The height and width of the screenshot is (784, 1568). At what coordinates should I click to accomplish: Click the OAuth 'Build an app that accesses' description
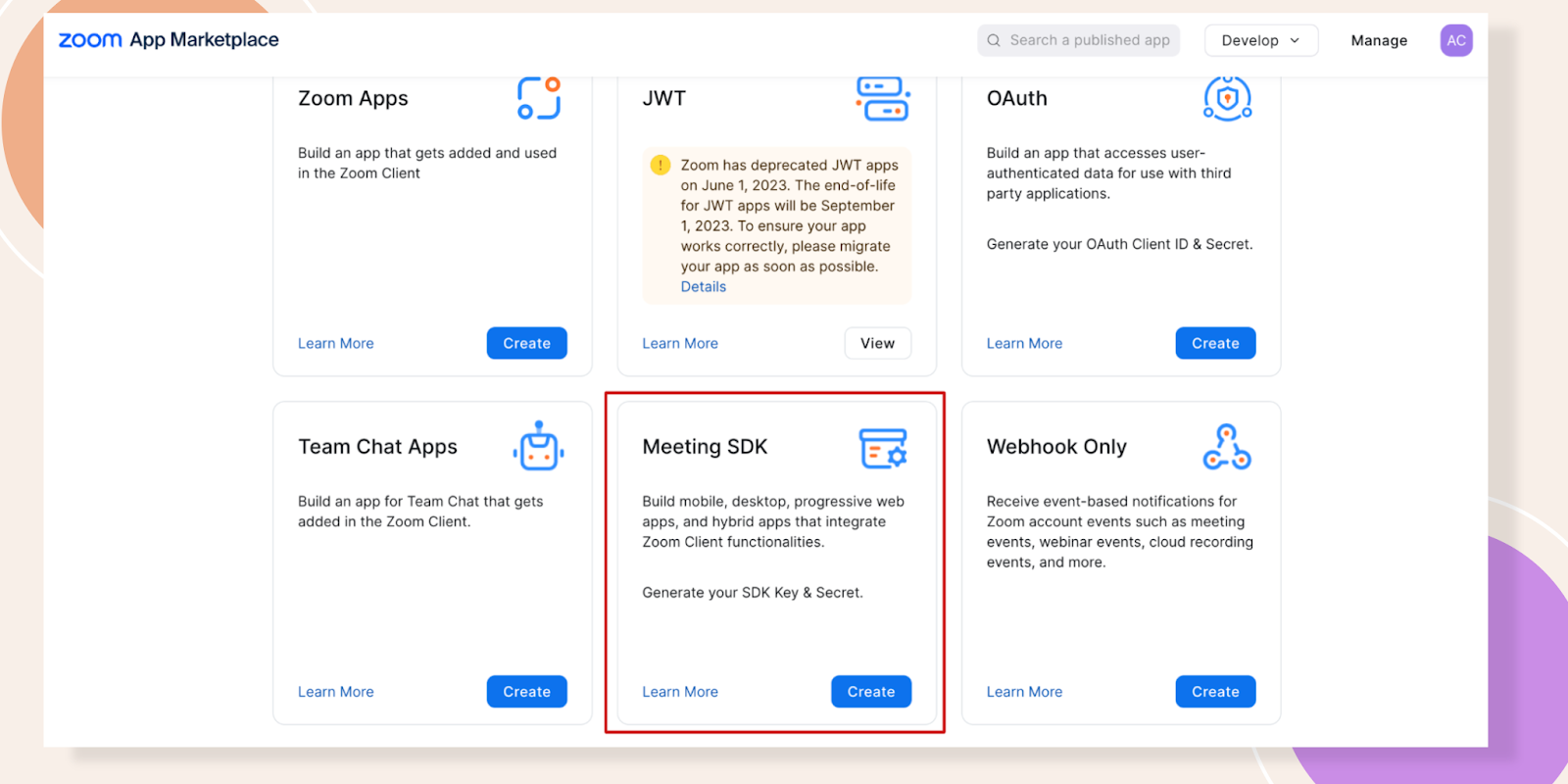(x=1108, y=173)
